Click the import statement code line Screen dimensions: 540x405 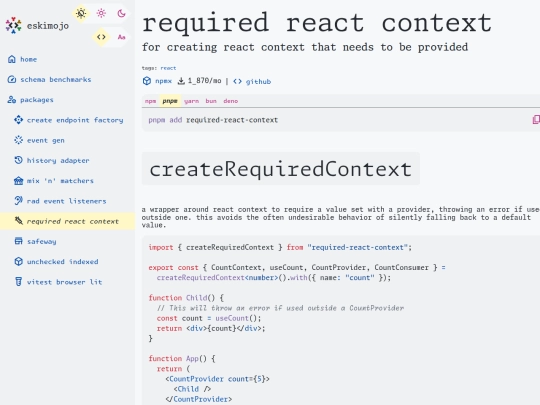click(280, 247)
